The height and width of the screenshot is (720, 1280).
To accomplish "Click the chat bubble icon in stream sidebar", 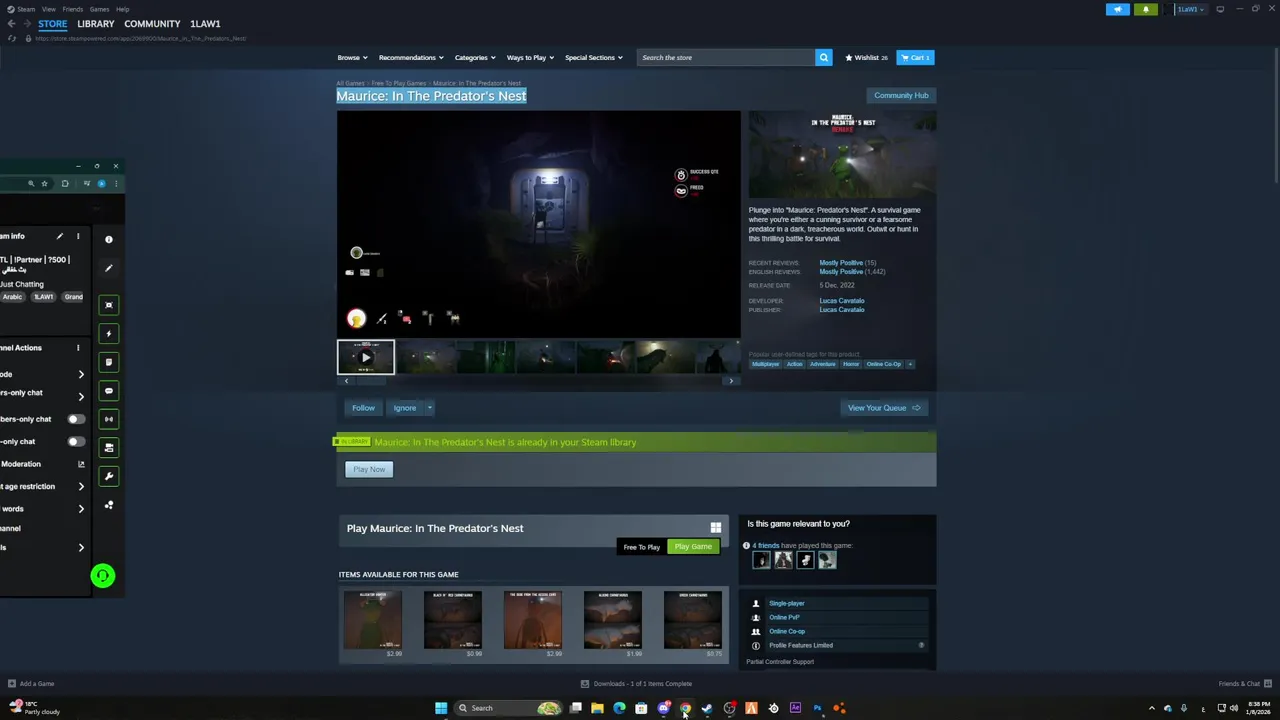I will coord(109,390).
